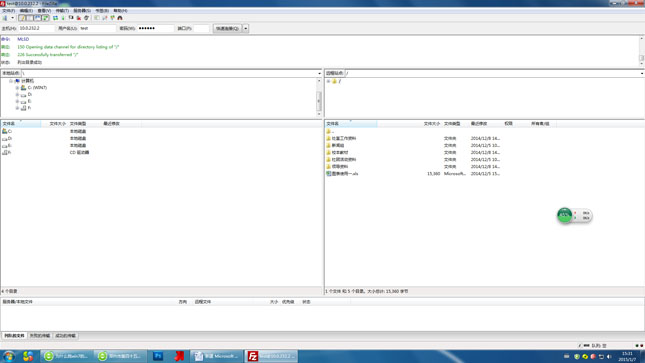Expand the E: drive tree node
The height and width of the screenshot is (363, 645).
(17, 101)
